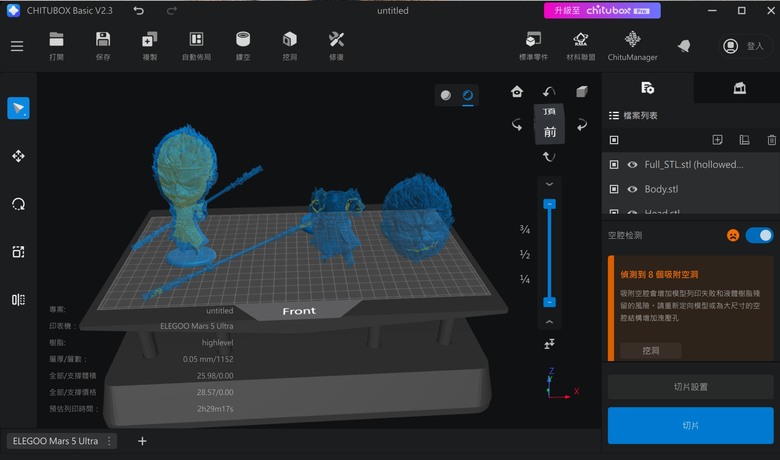Select the Scale tool in left sidebar
The height and width of the screenshot is (460, 780).
(18, 252)
